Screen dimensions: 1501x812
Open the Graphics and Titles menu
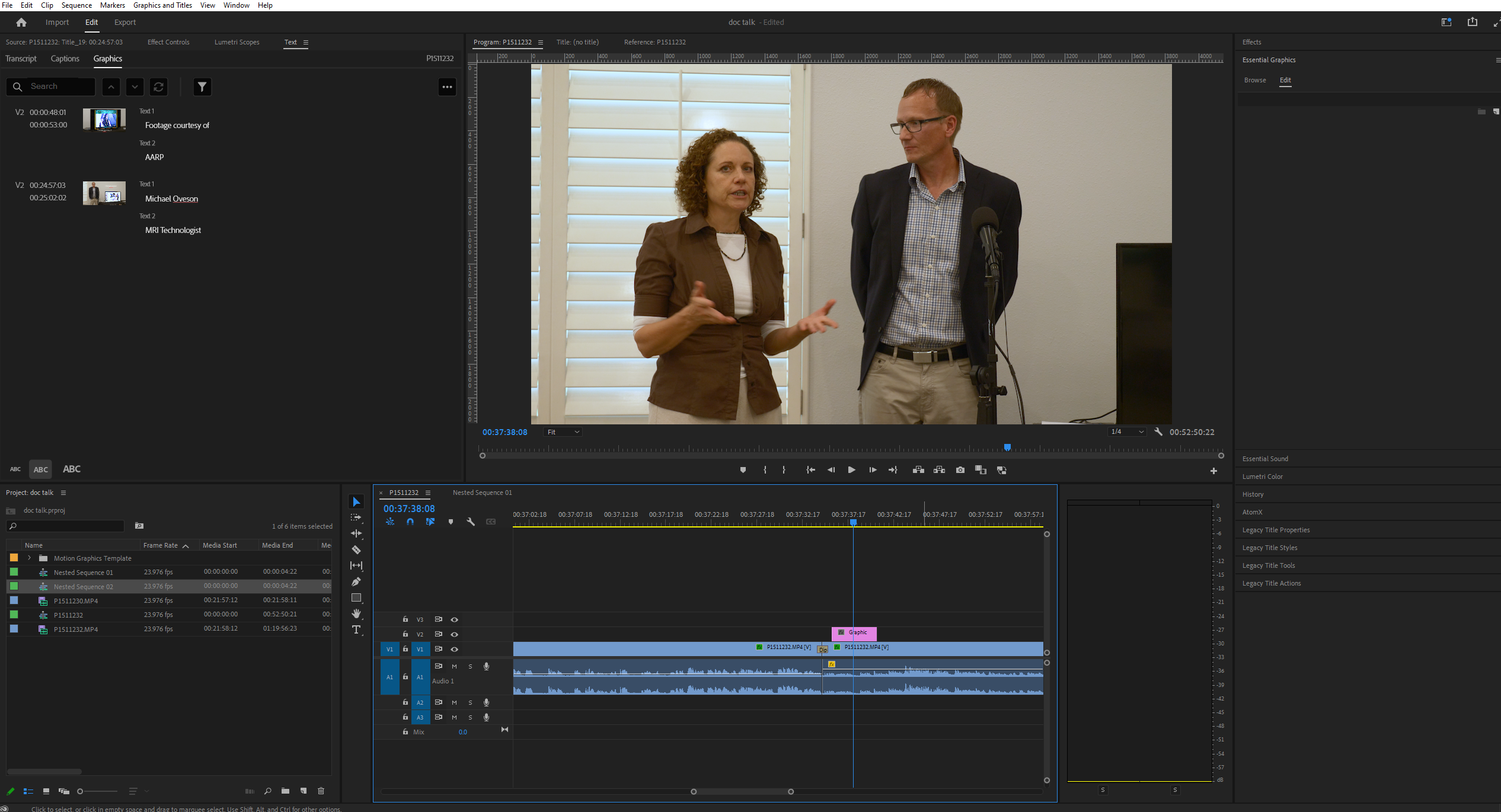pos(162,5)
